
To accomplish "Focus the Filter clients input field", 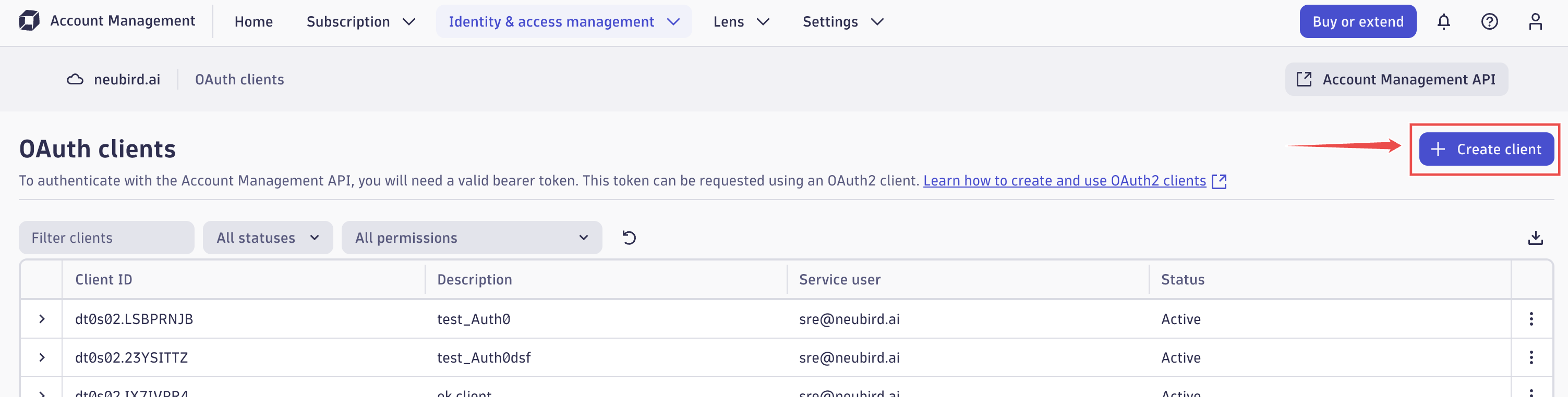I will [x=106, y=238].
